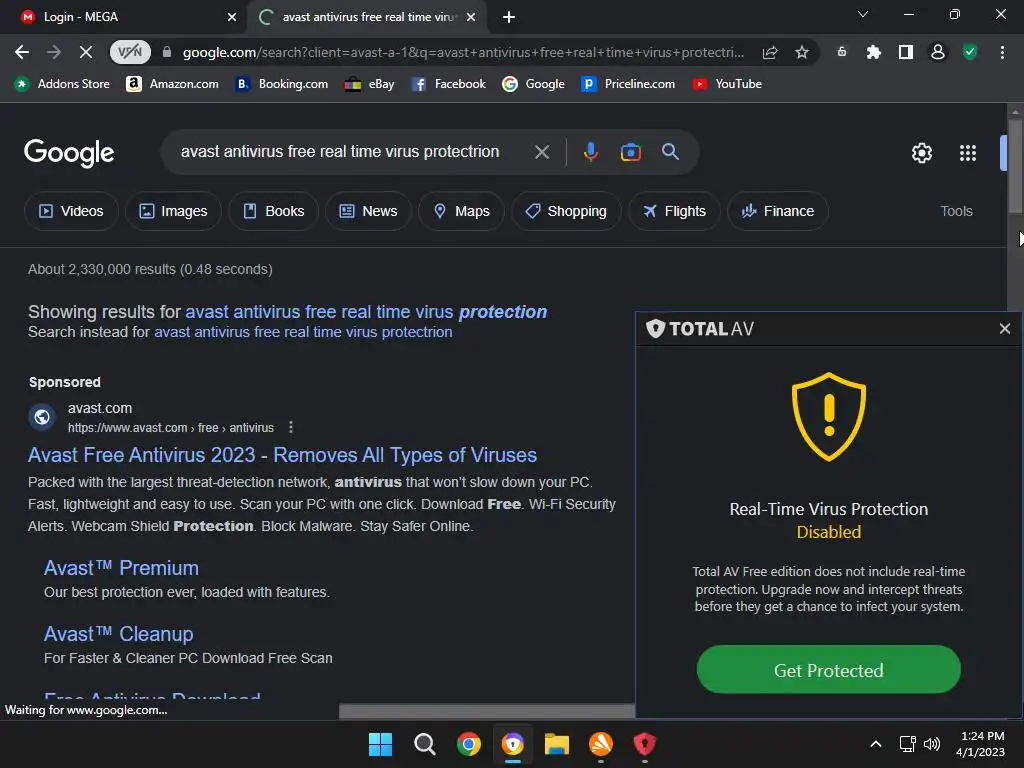Viewport: 1024px width, 768px height.
Task: Filter results by Maps
Action: (x=461, y=211)
